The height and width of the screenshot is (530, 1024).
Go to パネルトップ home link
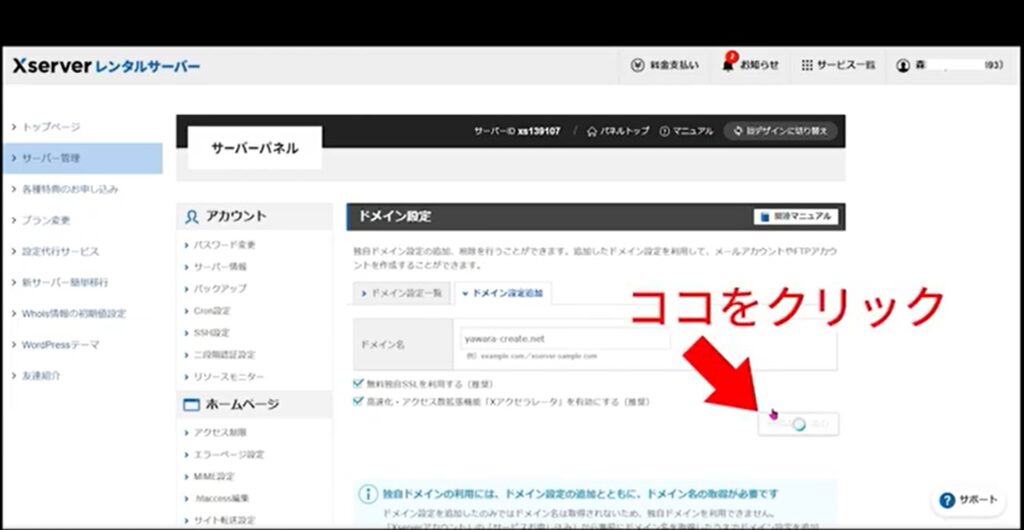coord(618,131)
